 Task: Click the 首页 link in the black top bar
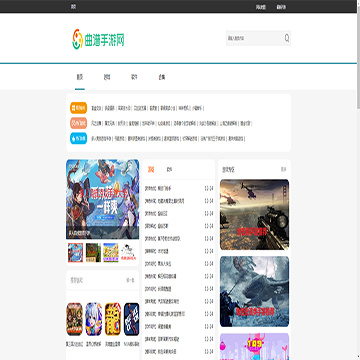tap(73, 7)
